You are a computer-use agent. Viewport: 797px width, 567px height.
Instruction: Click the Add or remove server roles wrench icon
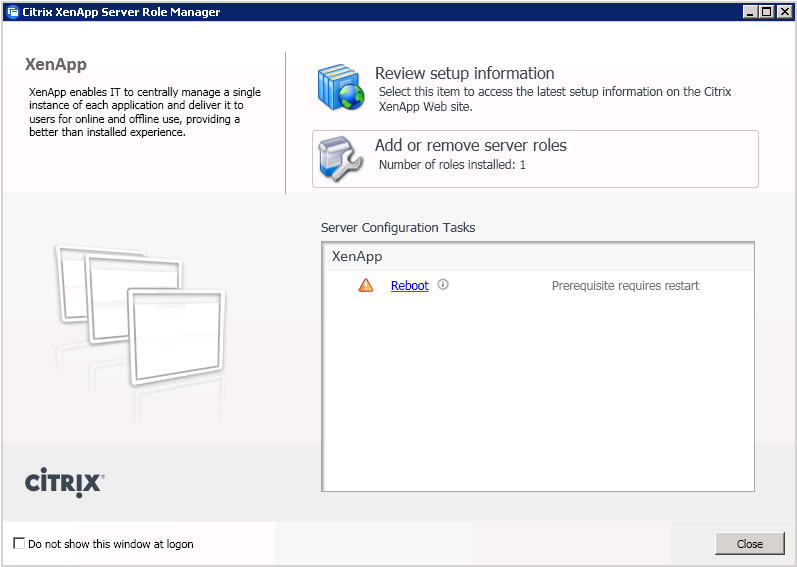(340, 159)
